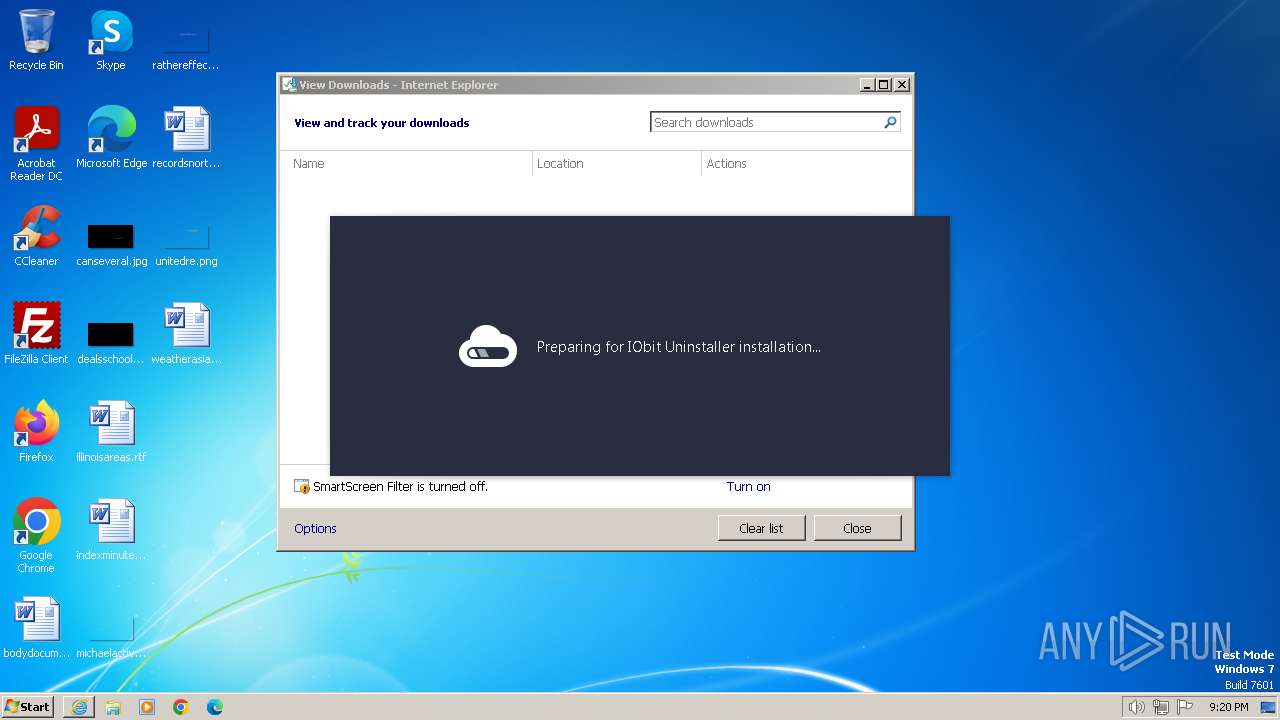Click Turn on SmartScreen link
This screenshot has width=1280, height=720.
pos(748,487)
